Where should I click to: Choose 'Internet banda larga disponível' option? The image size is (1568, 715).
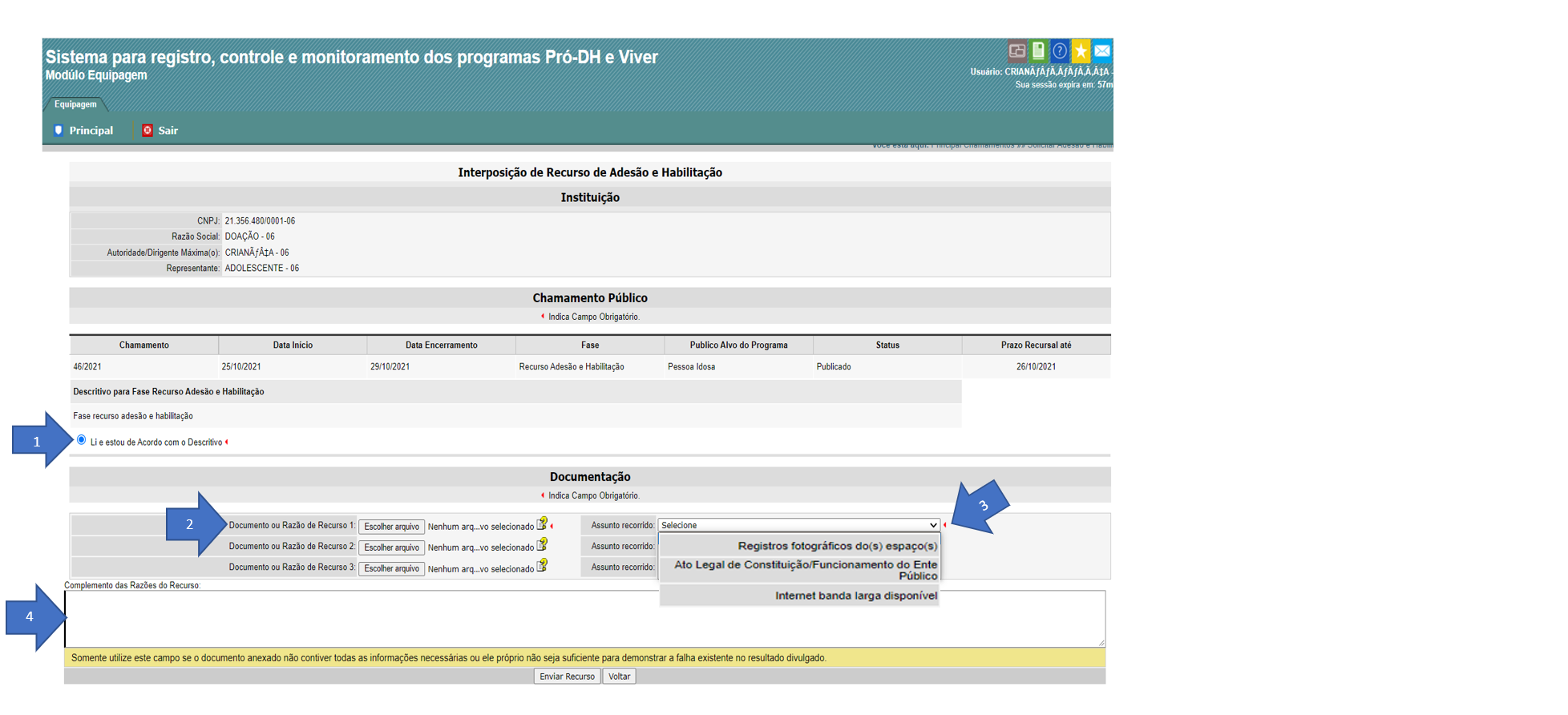[x=855, y=596]
